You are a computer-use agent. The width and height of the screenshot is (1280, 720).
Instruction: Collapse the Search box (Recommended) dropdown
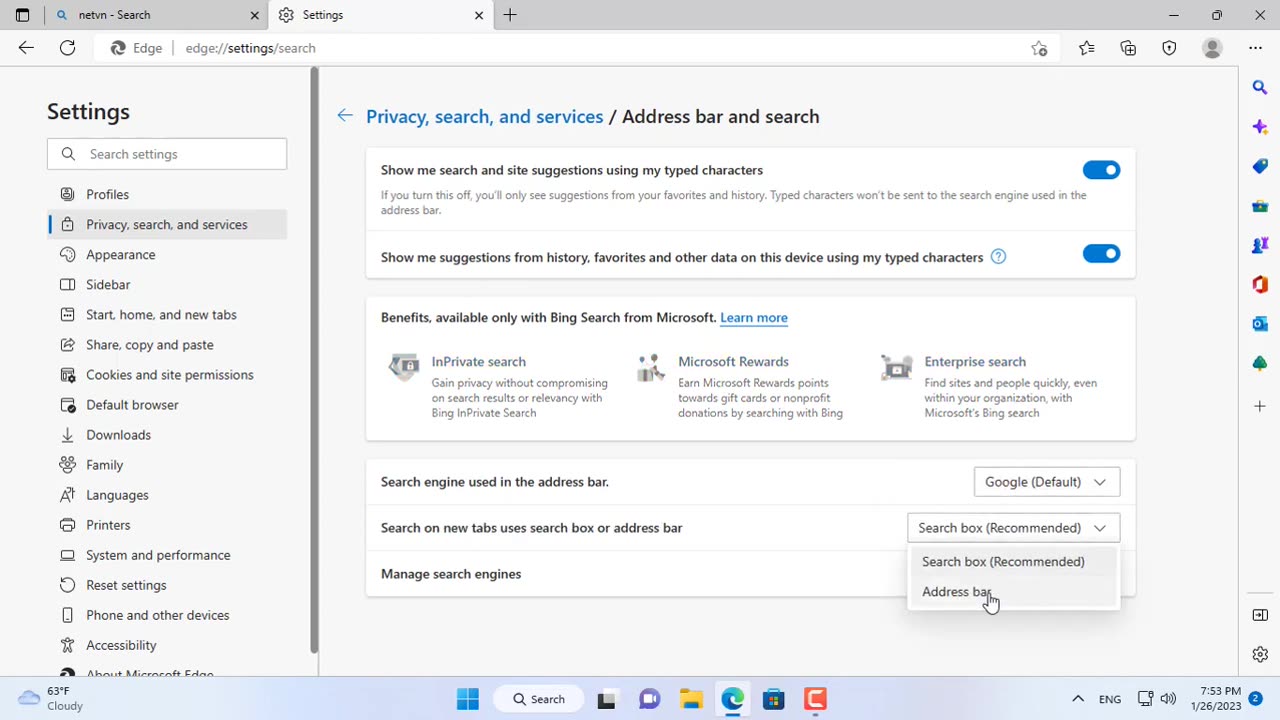pos(1014,528)
